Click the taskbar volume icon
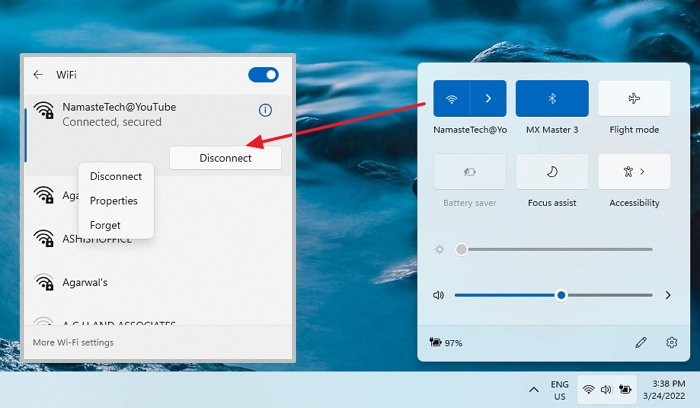Image resolution: width=700 pixels, height=408 pixels. 606,390
